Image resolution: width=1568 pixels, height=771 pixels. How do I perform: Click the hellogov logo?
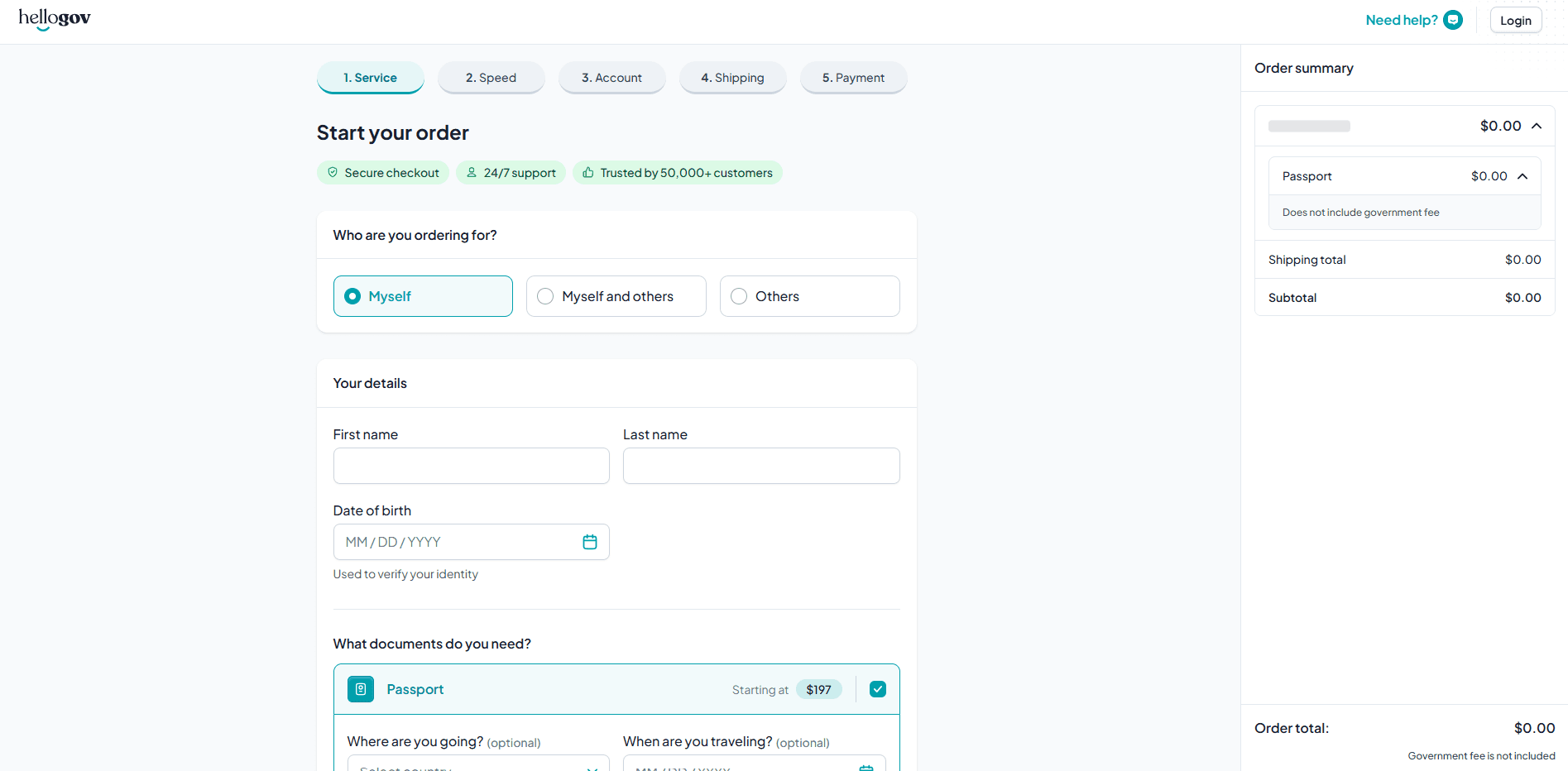point(55,19)
